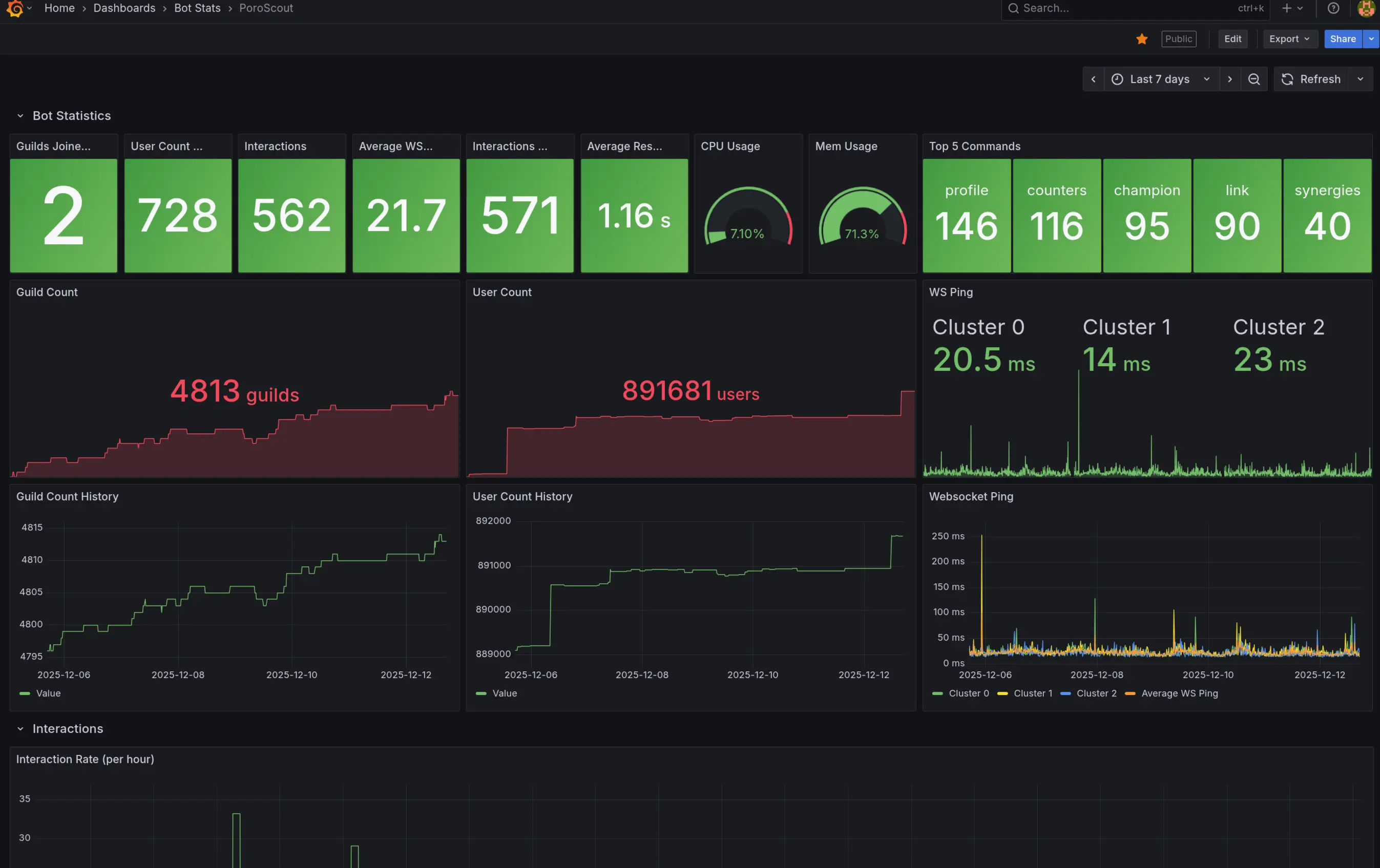Click the plus icon to add new content
The image size is (1380, 868).
pos(1286,8)
